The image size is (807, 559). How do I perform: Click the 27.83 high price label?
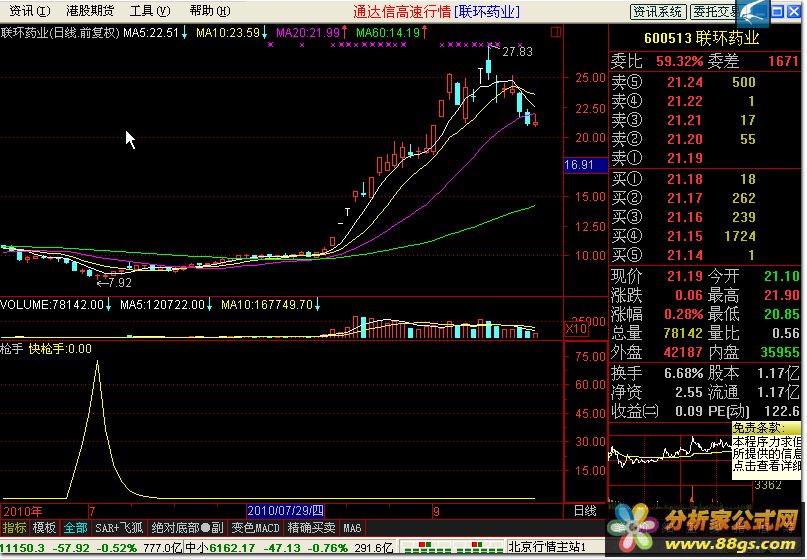tap(517, 51)
